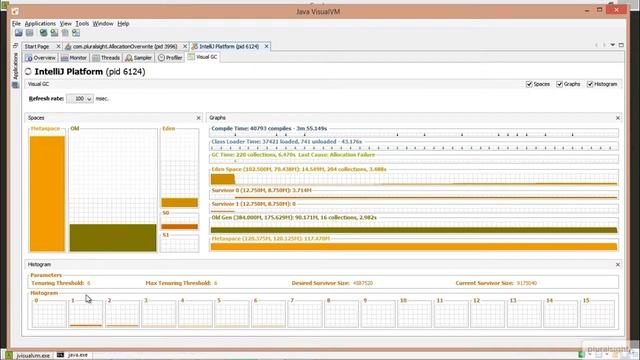Click the Desired Survivor Size parameter text
Image resolution: width=640 pixels, height=360 pixels.
[332, 283]
